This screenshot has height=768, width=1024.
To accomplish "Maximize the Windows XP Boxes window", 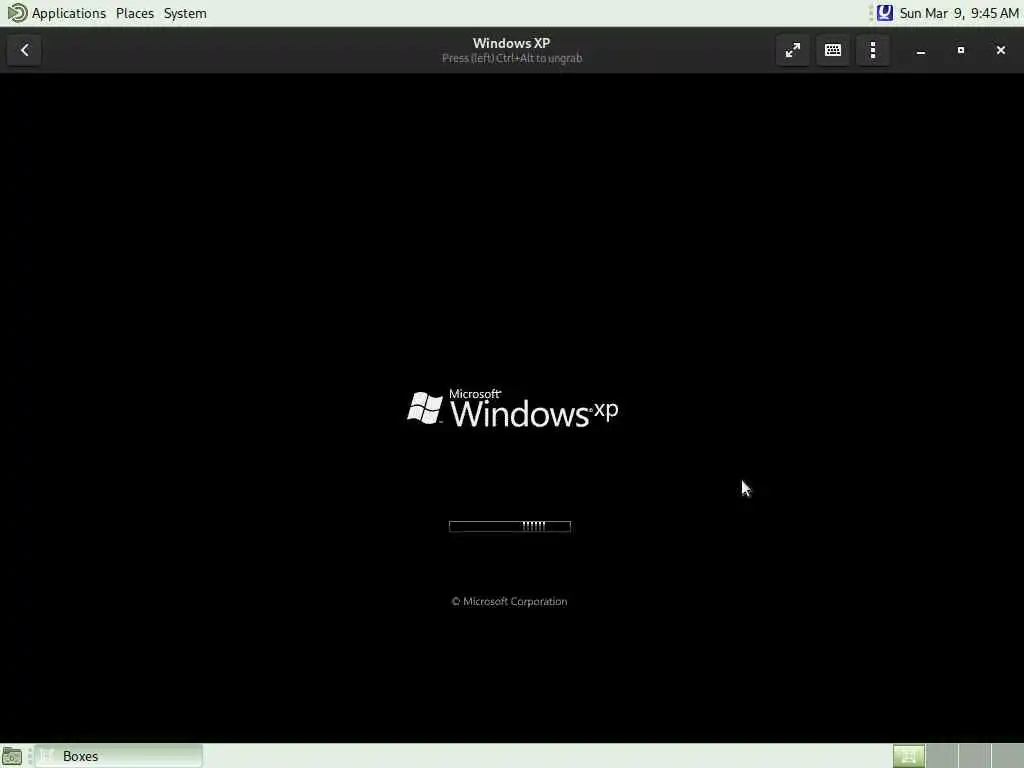I will [961, 50].
